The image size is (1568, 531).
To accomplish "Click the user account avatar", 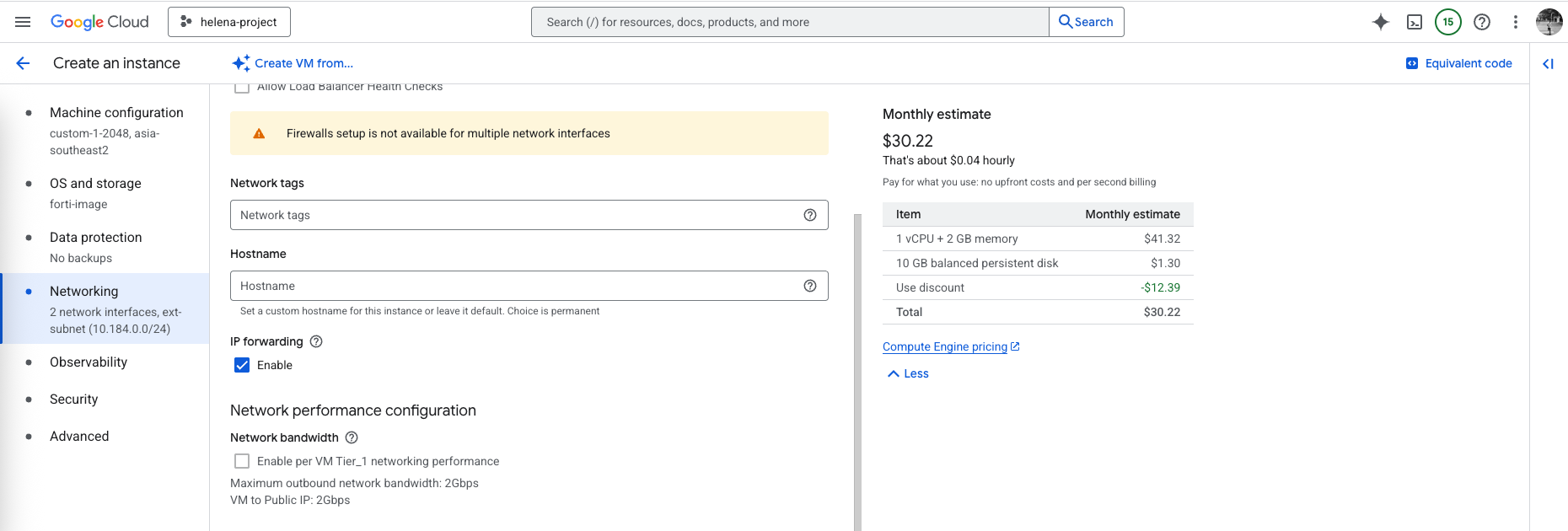I will pyautogui.click(x=1549, y=22).
